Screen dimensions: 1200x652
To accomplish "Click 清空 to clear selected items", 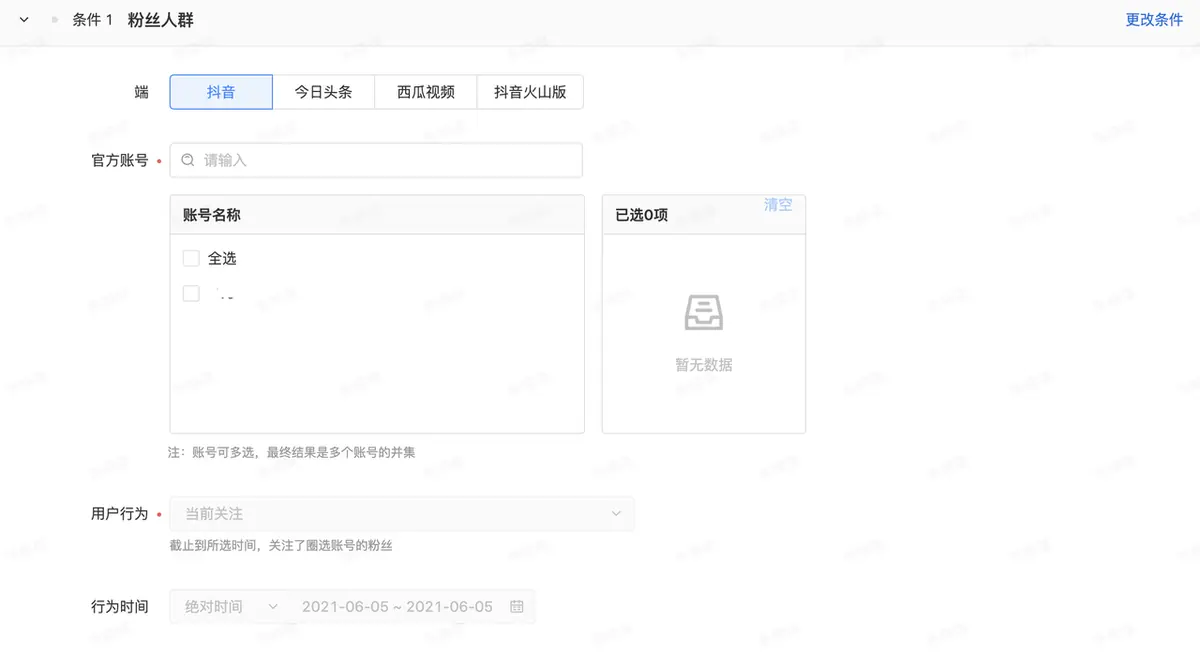I will pyautogui.click(x=778, y=205).
